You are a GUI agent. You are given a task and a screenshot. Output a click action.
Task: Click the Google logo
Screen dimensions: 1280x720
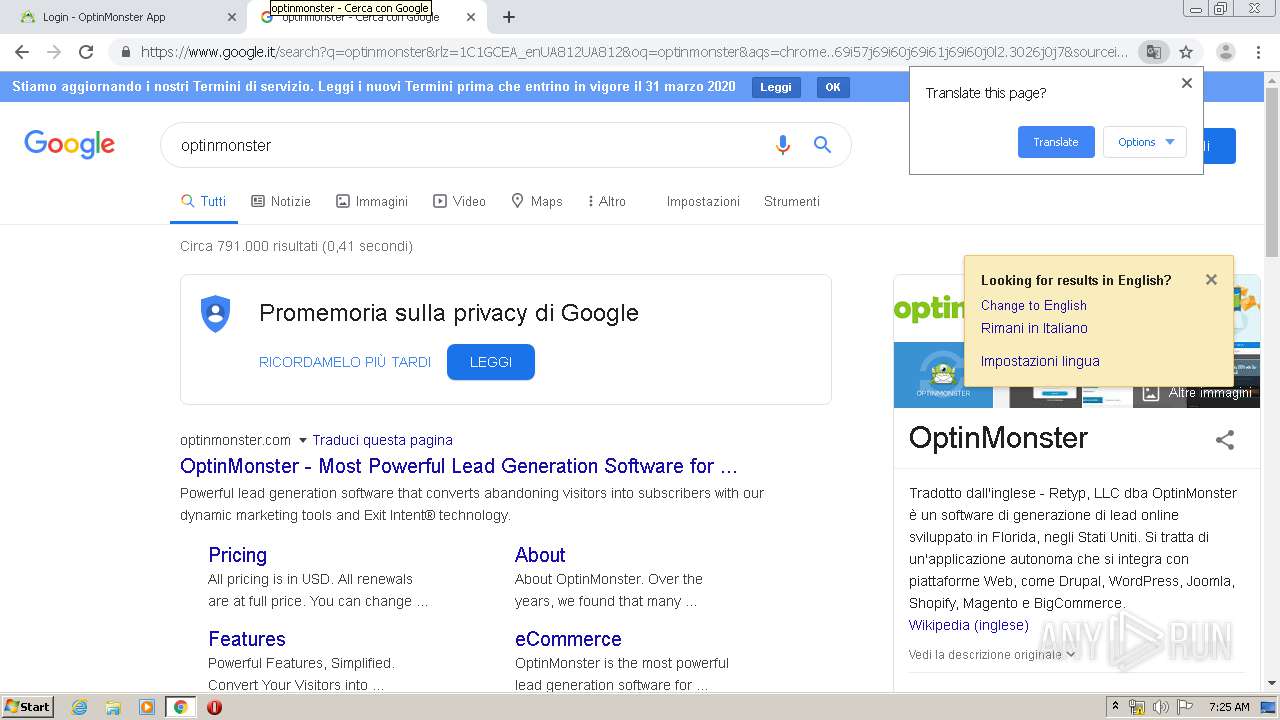coord(70,145)
